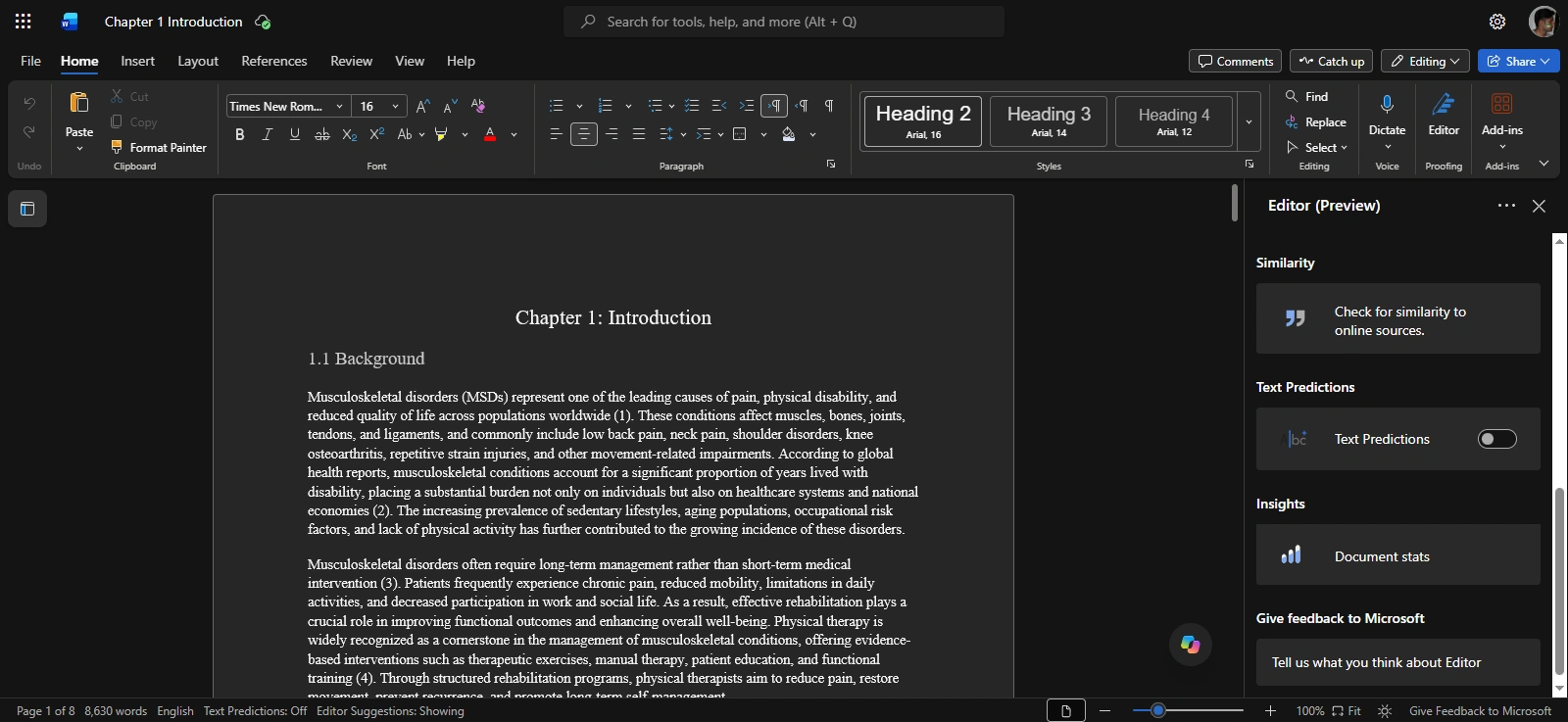1568x722 pixels.
Task: Open the Editing mode dropdown
Action: [x=1425, y=61]
